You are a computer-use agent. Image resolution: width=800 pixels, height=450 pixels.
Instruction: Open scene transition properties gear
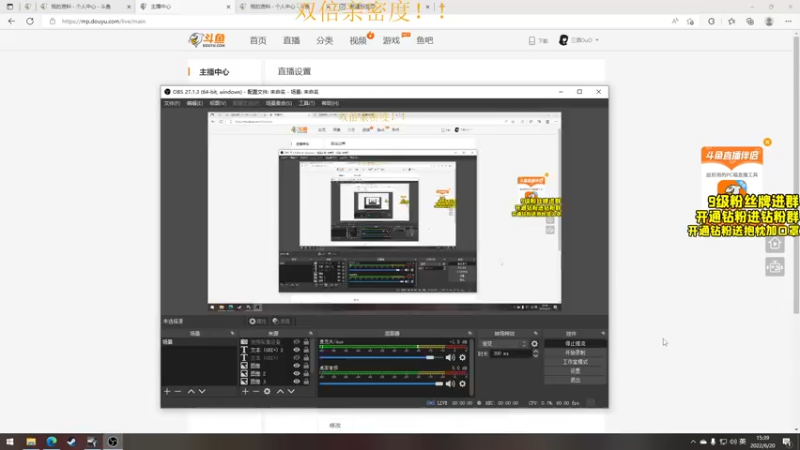coord(534,344)
